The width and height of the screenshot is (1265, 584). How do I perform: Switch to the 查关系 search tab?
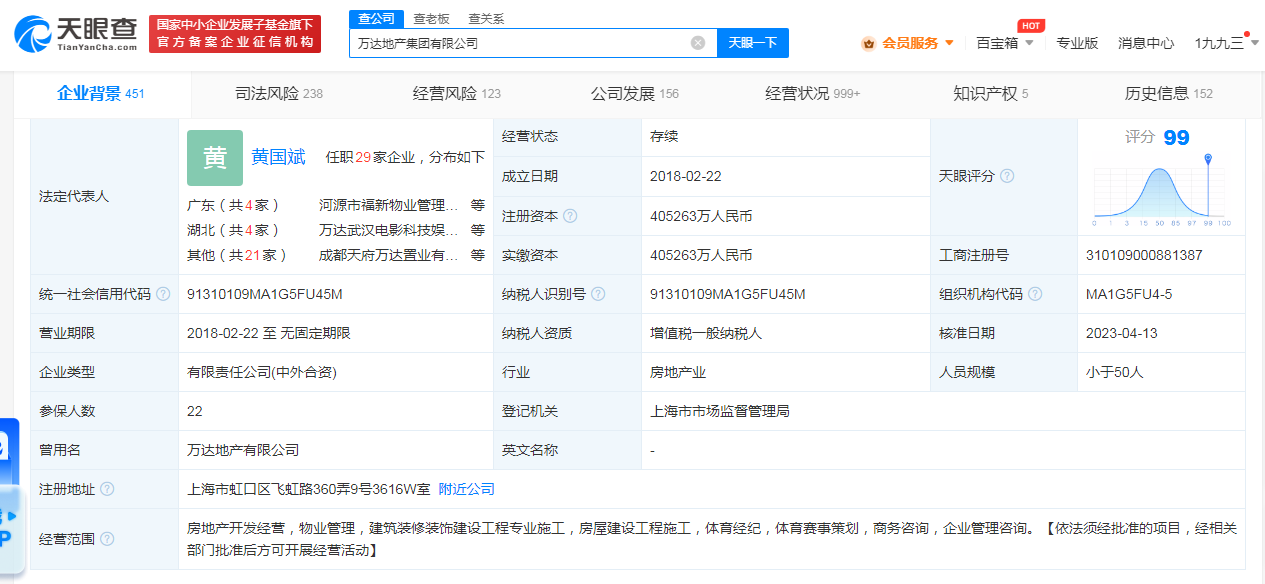(486, 19)
